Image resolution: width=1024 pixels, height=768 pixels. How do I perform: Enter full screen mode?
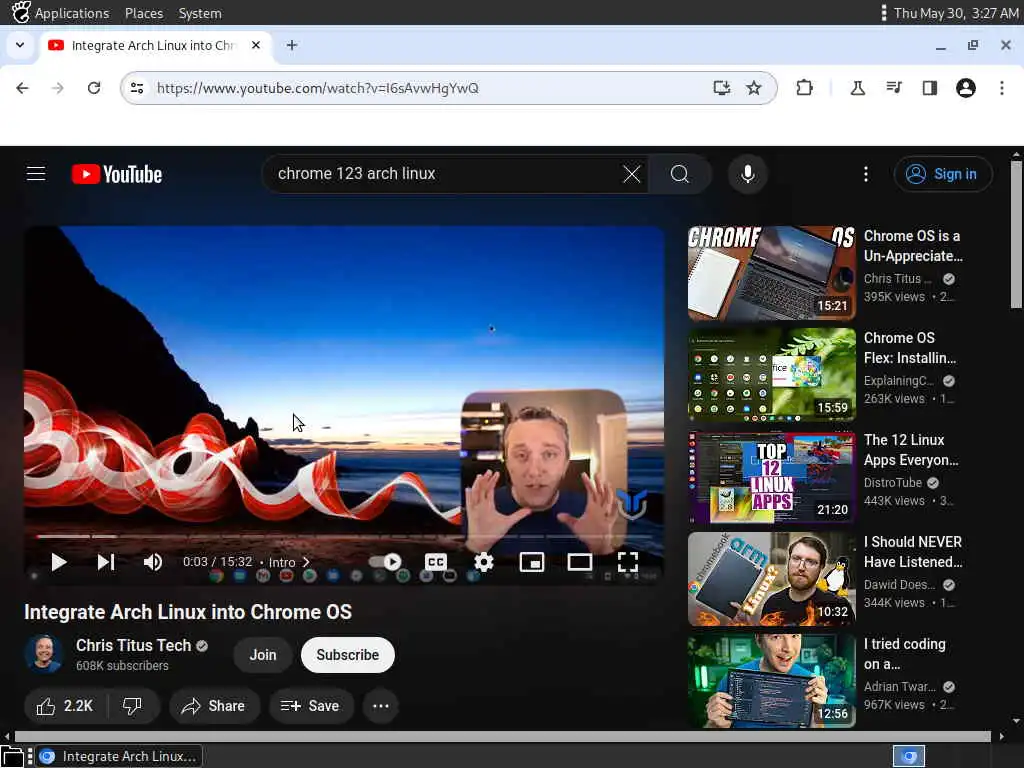tap(628, 562)
